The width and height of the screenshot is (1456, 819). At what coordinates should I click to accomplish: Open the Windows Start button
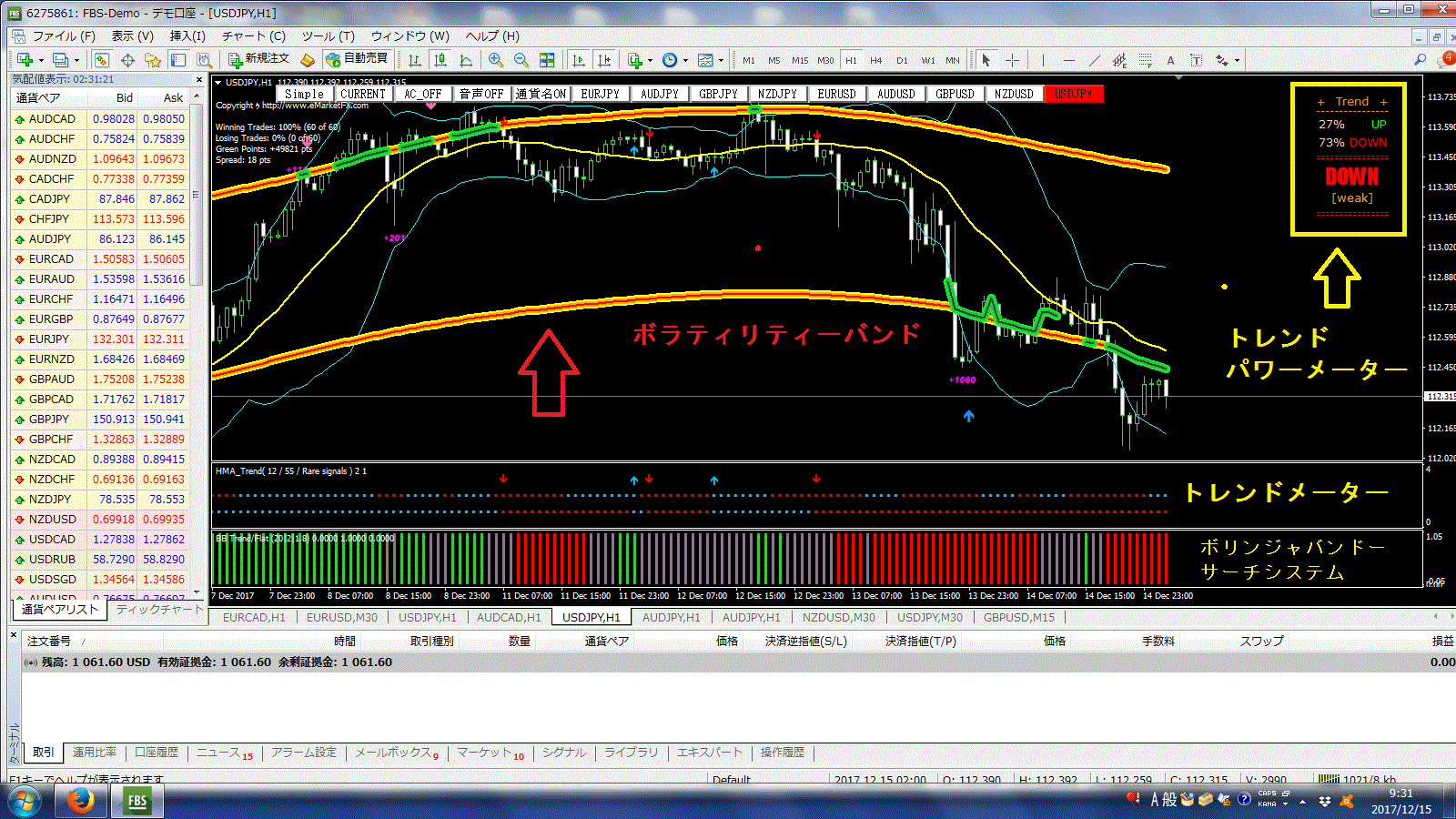(25, 802)
